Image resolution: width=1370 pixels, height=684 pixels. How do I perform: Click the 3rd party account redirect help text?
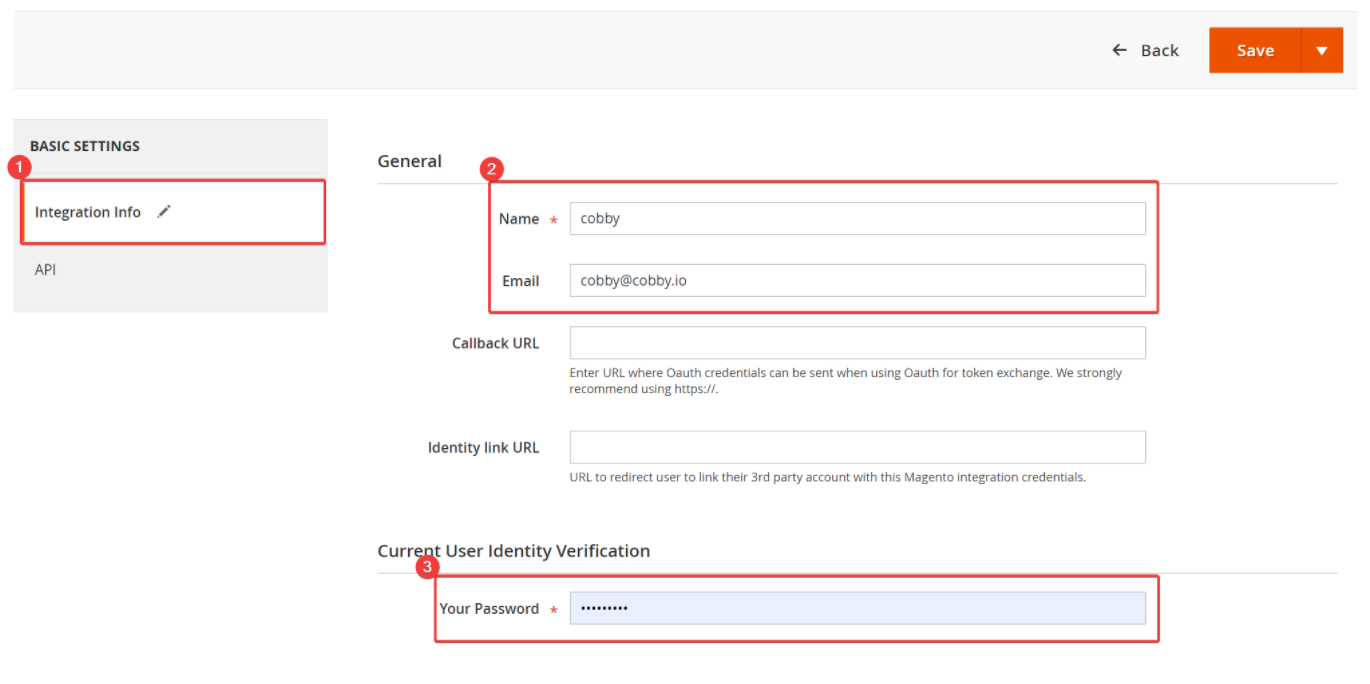(827, 477)
